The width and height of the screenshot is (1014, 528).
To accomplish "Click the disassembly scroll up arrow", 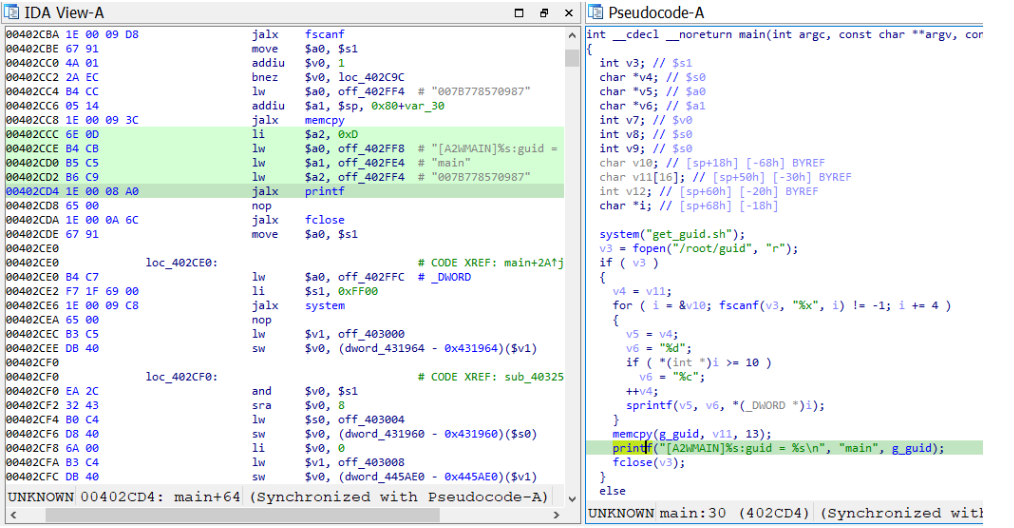I will 572,36.
